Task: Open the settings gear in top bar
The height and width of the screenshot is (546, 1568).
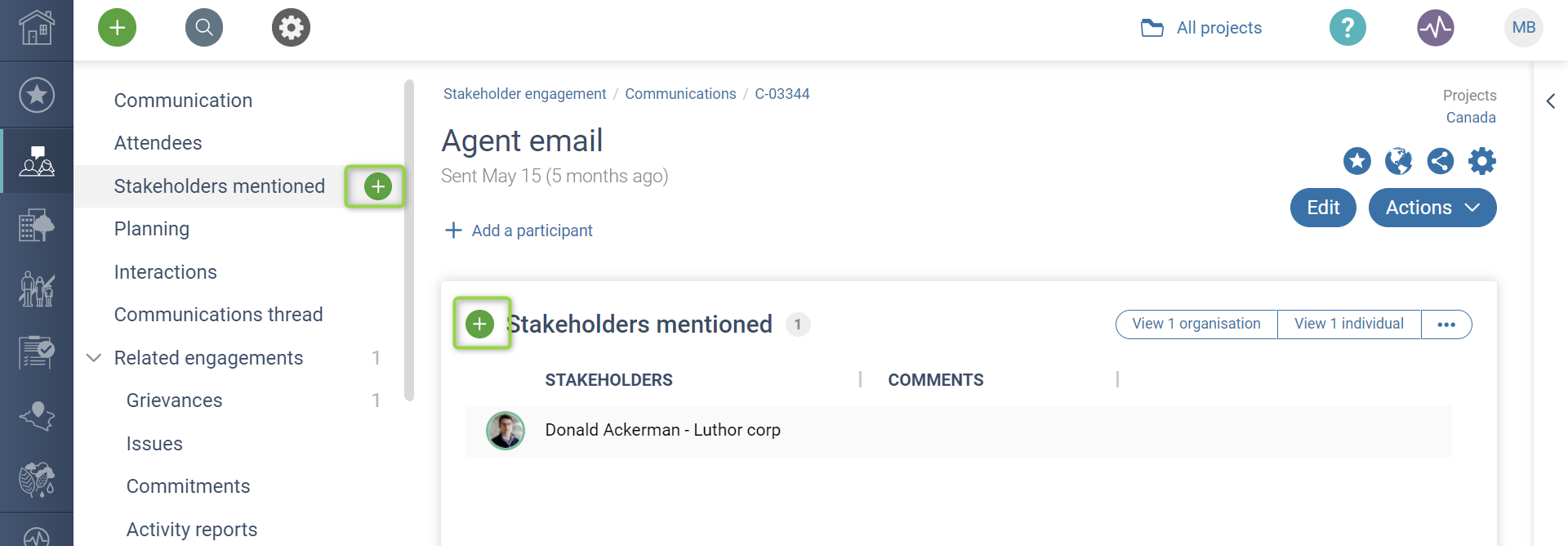Action: pos(291,28)
